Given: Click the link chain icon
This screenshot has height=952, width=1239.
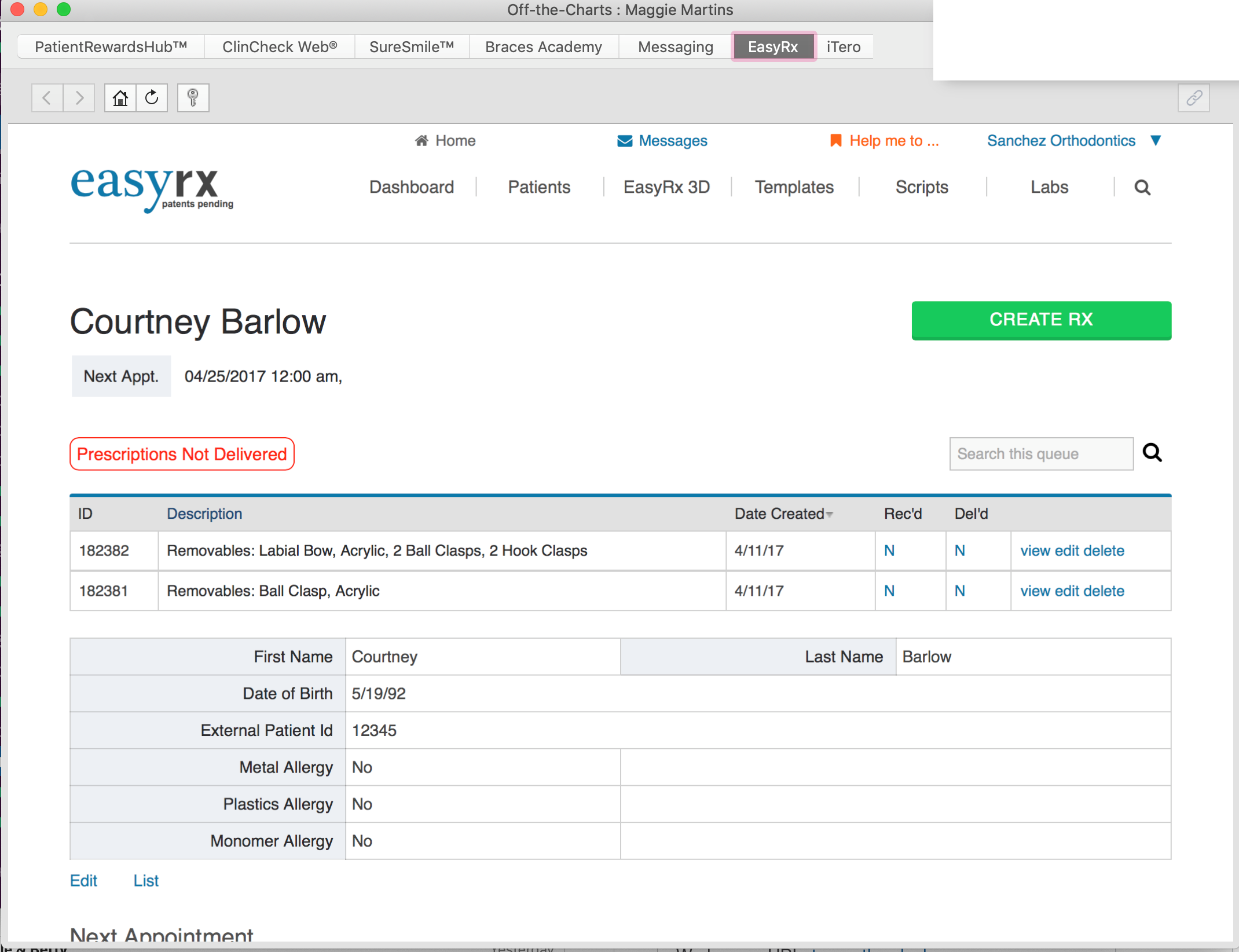Looking at the screenshot, I should [x=1193, y=98].
